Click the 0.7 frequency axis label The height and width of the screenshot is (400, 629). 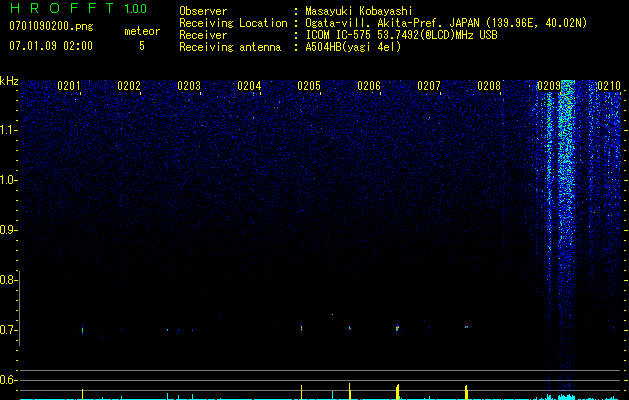tap(7, 330)
